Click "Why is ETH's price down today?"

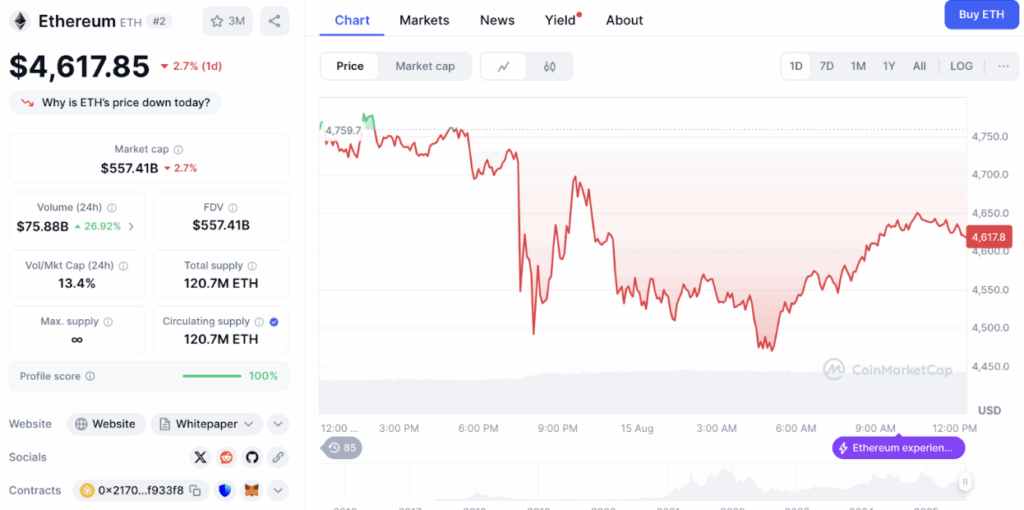pyautogui.click(x=116, y=103)
